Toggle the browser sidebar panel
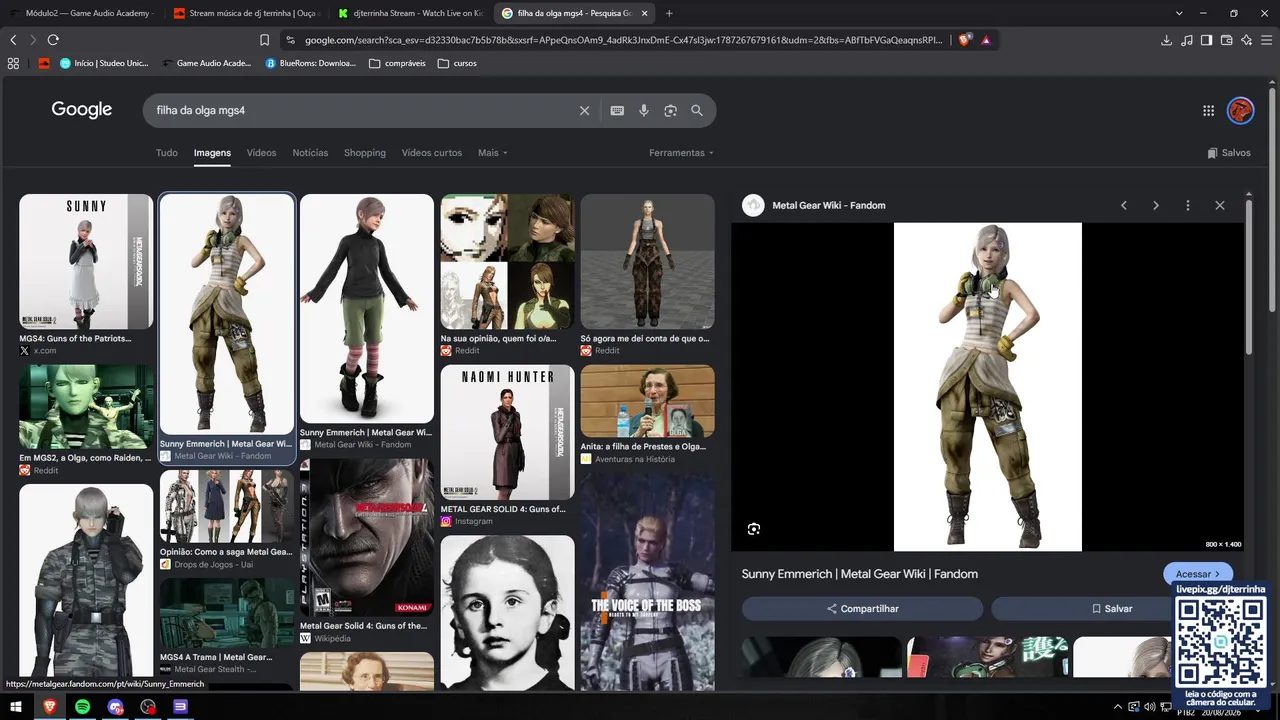Viewport: 1280px width, 720px height. click(1206, 40)
